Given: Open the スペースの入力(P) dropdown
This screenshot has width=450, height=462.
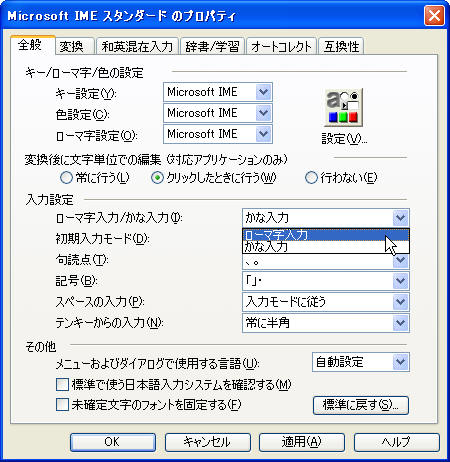Looking at the screenshot, I should point(326,302).
